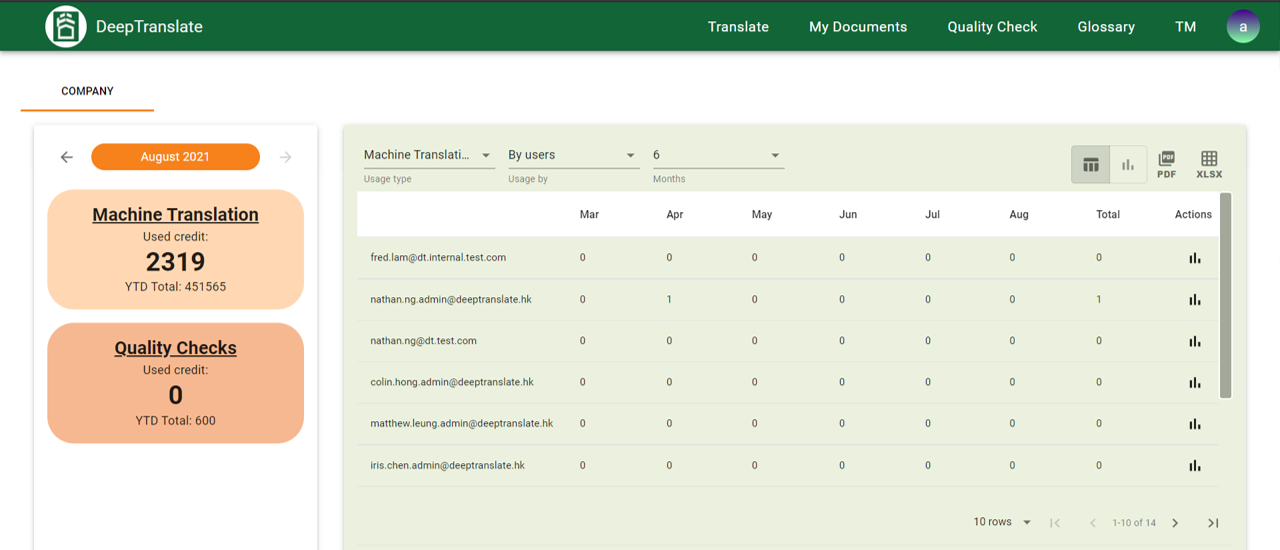Screen dimensions: 1280x550
Task: Select matthew.leung.admin@deeptranslate.hk email cell
Action: tap(461, 424)
